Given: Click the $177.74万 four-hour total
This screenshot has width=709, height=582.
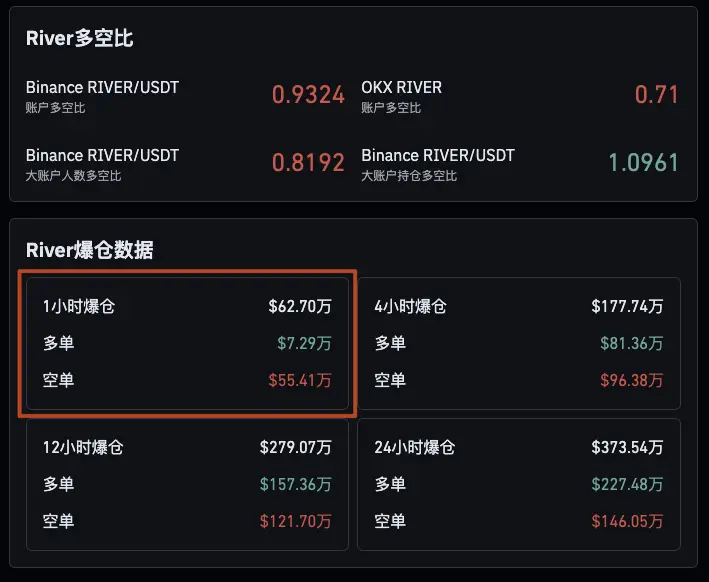Looking at the screenshot, I should coord(627,307).
